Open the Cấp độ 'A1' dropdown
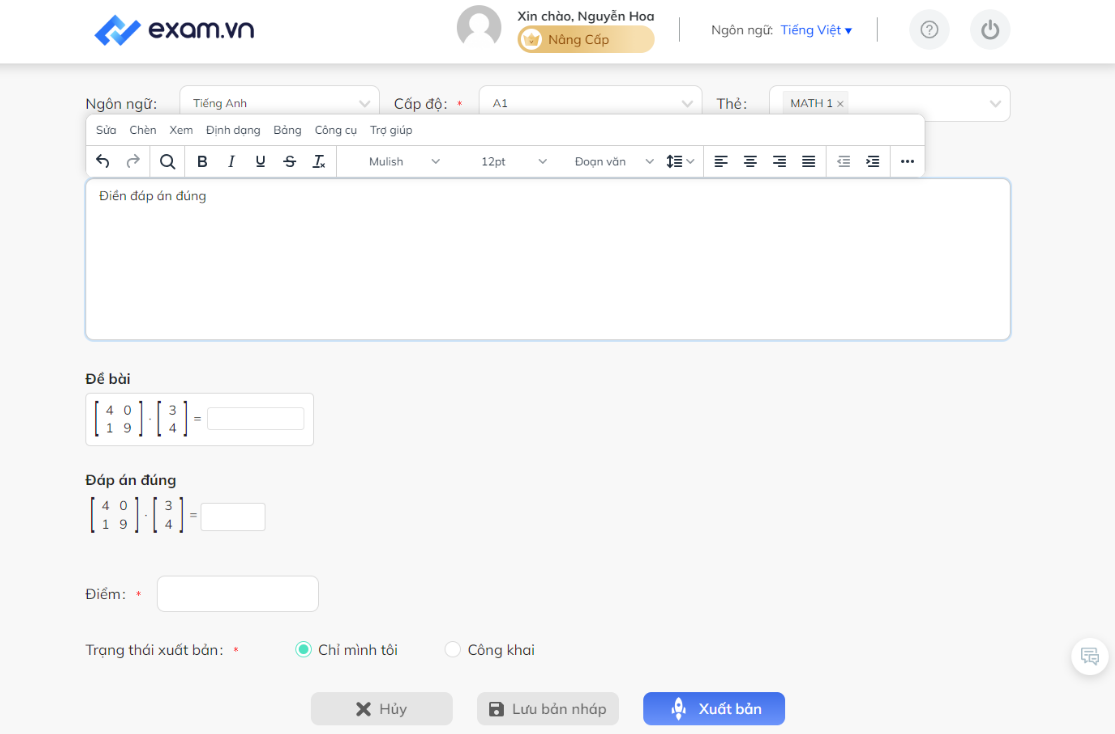Screen dimensions: 1115x734 click(x=590, y=103)
